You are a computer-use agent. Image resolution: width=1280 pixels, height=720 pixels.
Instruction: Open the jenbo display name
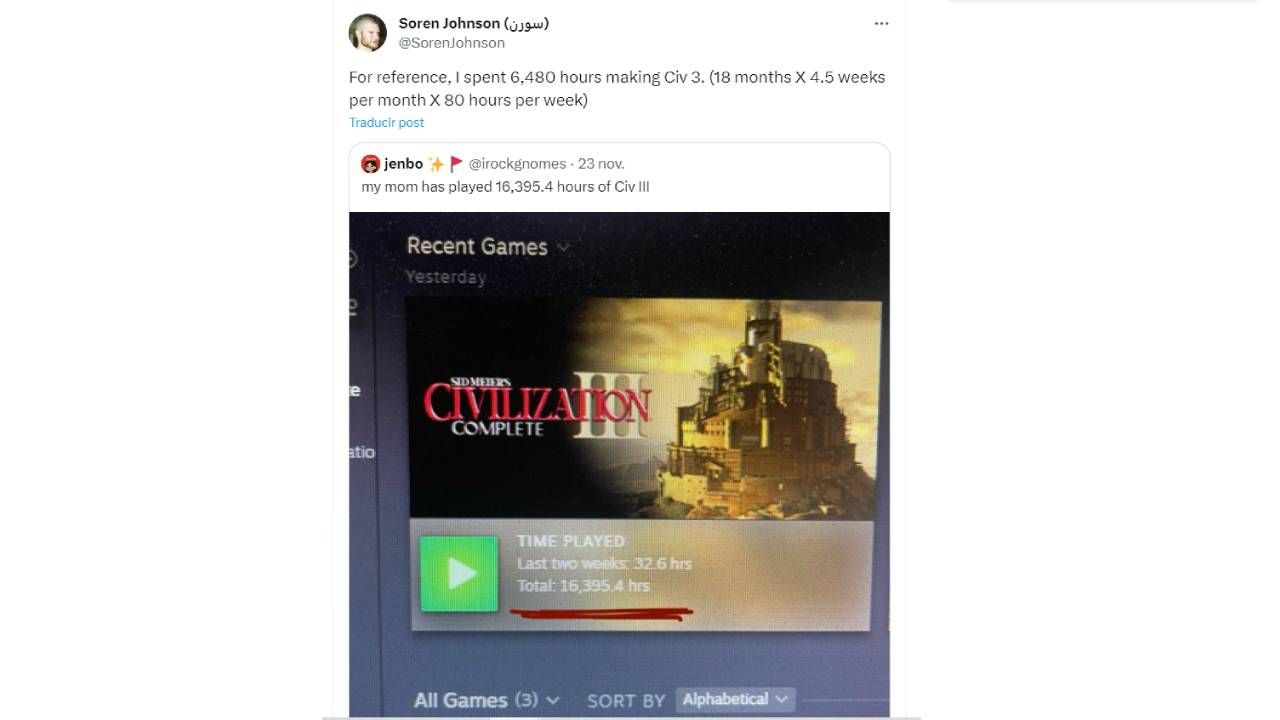404,164
